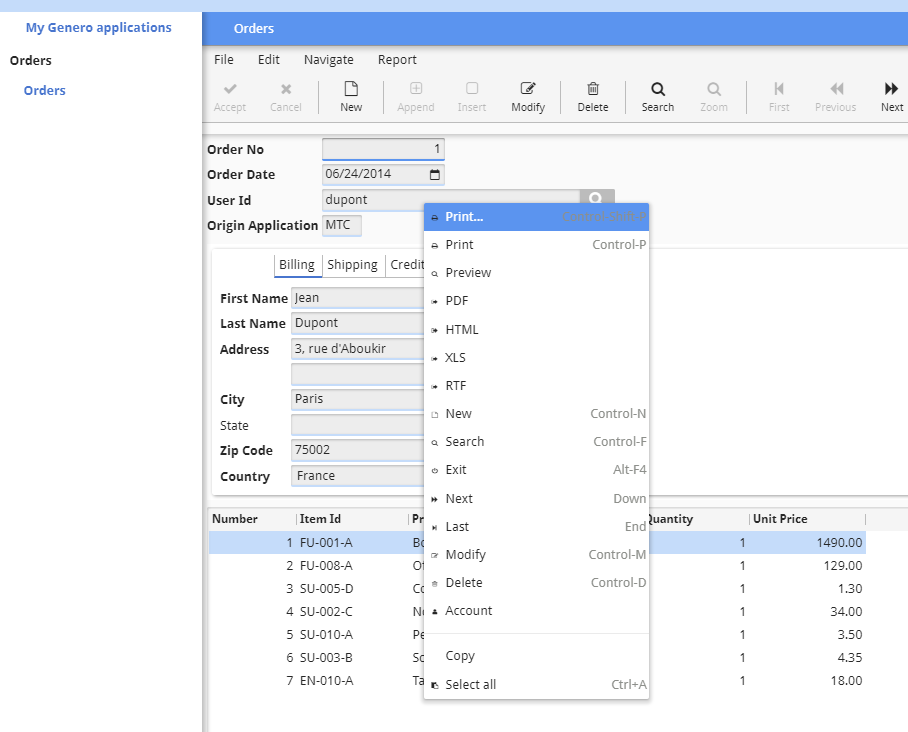Open the User Id lookup magnifier
Image resolution: width=908 pixels, height=732 pixels.
[x=597, y=198]
